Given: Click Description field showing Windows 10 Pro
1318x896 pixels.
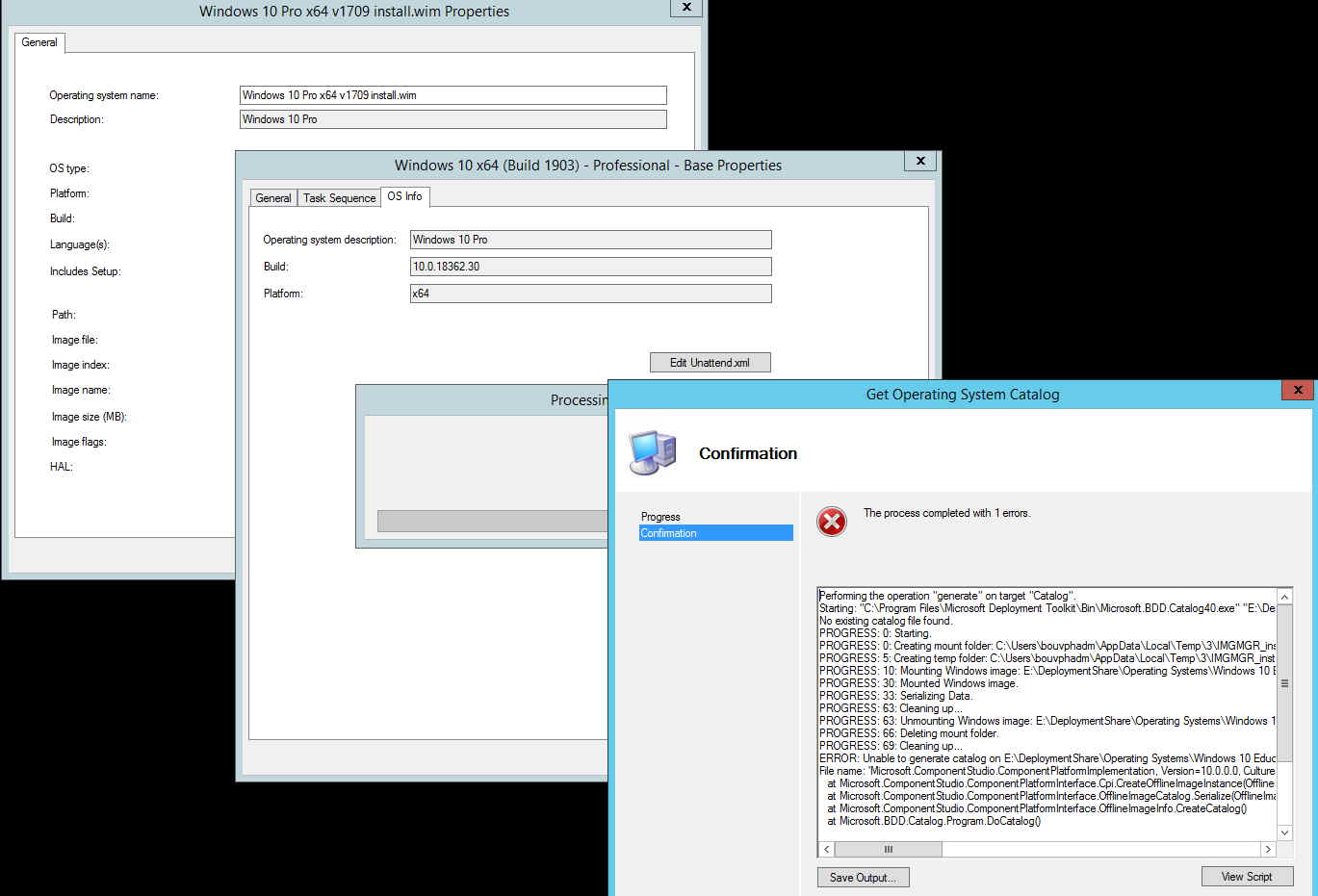Looking at the screenshot, I should (452, 118).
